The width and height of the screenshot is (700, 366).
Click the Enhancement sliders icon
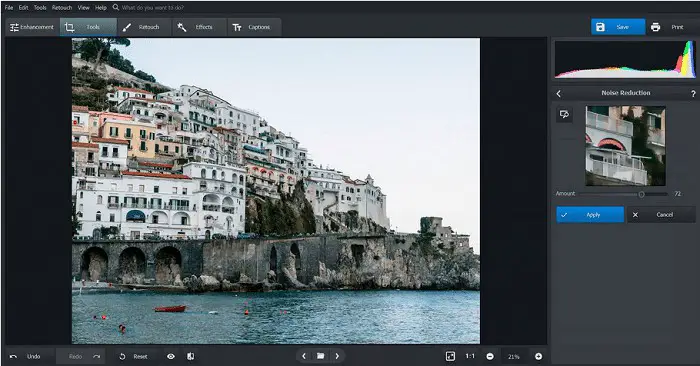[14, 27]
